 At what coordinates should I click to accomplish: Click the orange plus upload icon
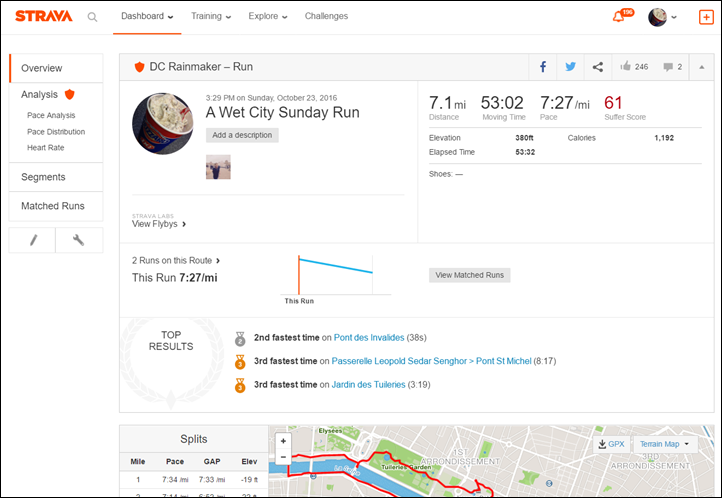[x=706, y=17]
